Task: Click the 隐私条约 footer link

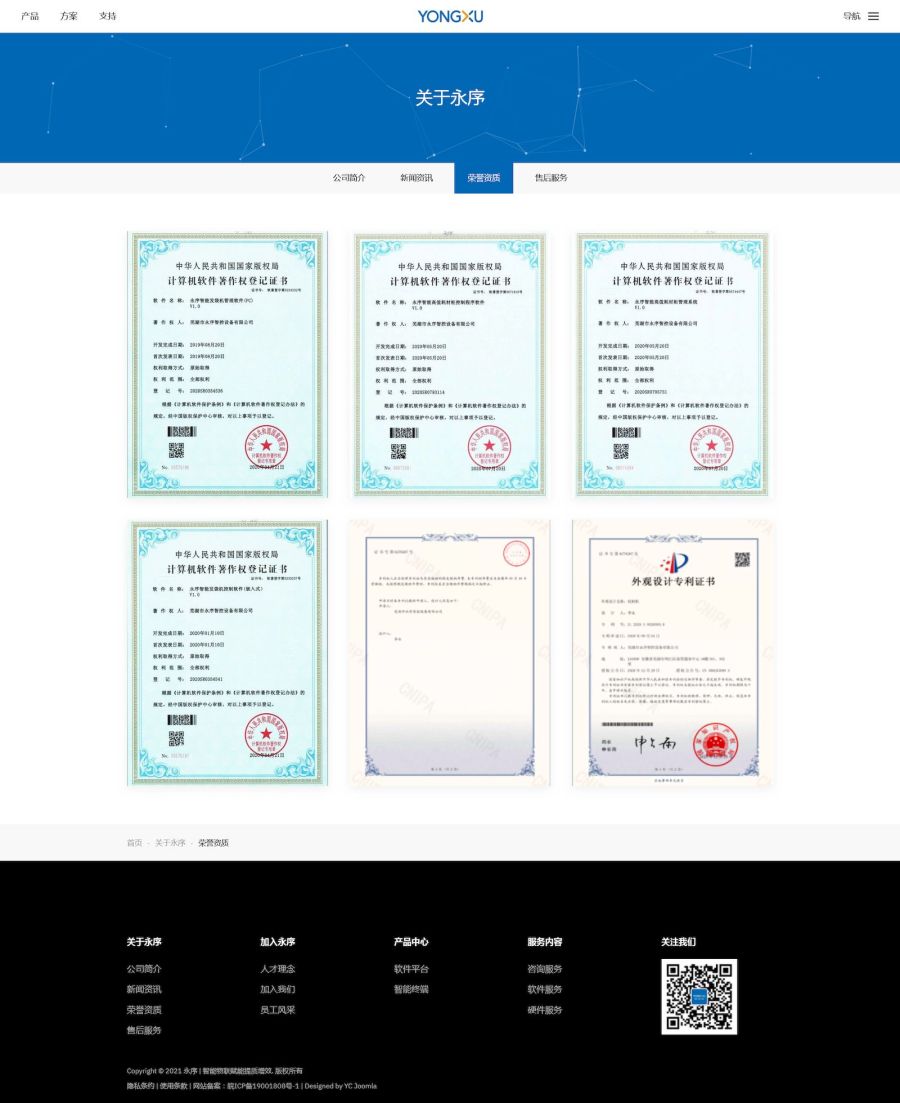Action: pyautogui.click(x=140, y=1086)
